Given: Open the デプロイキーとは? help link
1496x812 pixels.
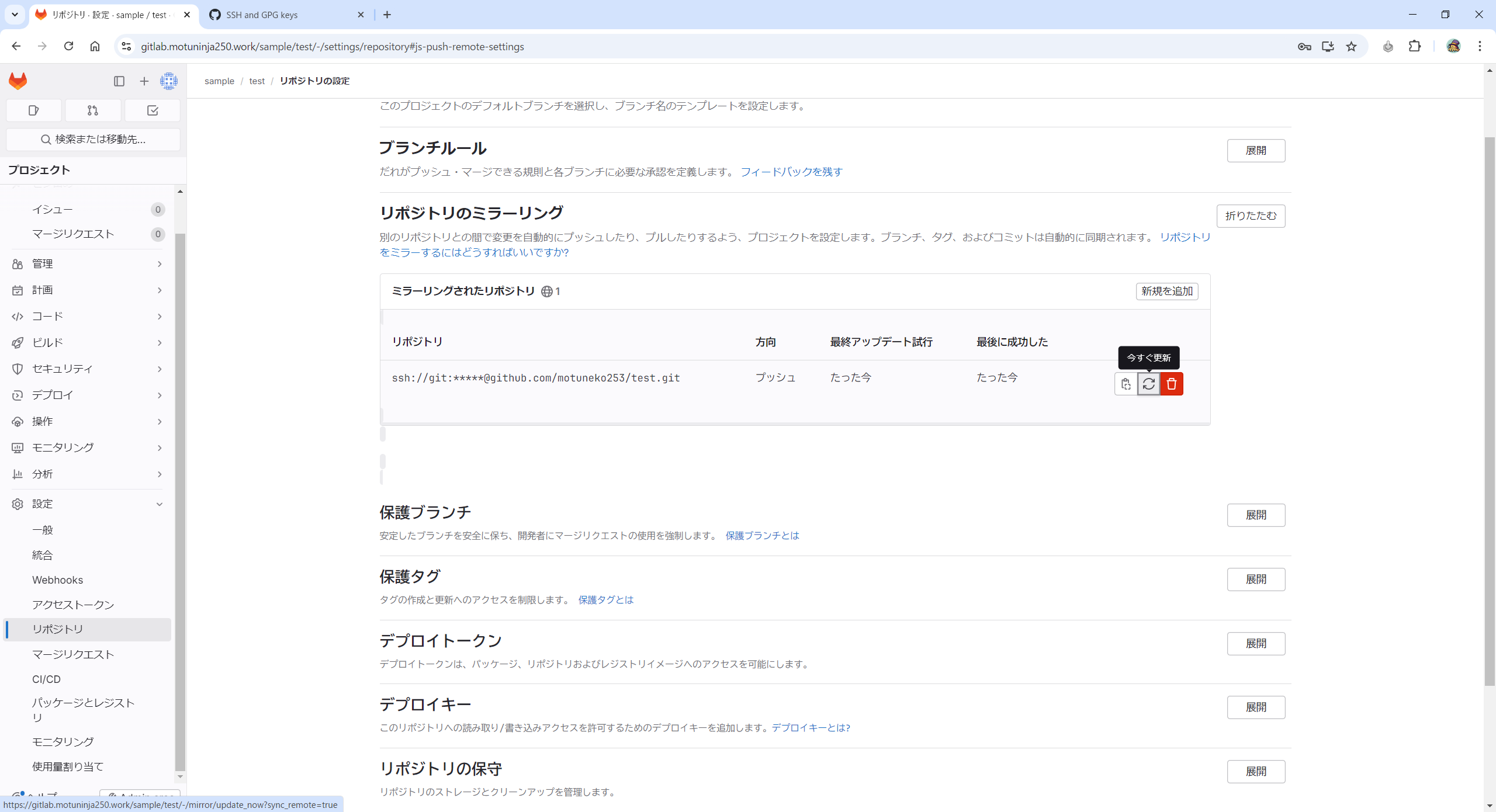Looking at the screenshot, I should point(811,728).
